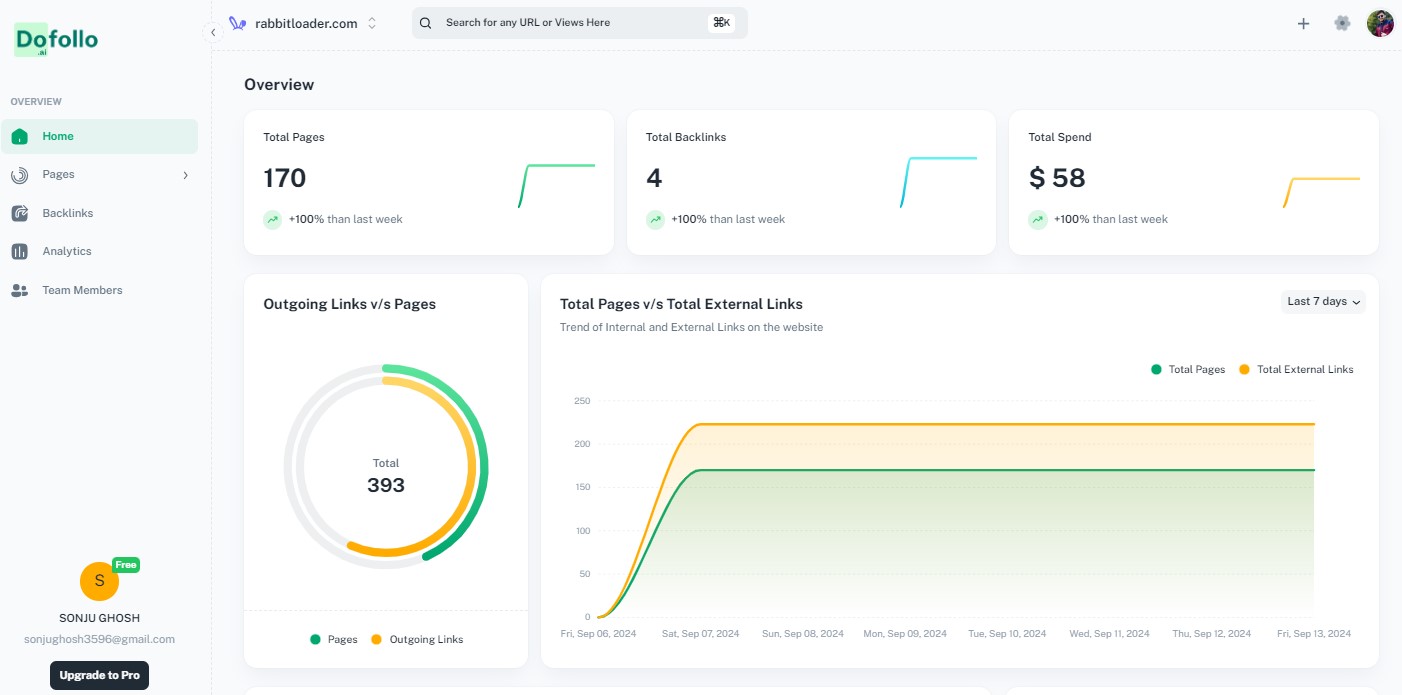Click the green Pages color dot
This screenshot has height=695, width=1402.
coord(316,639)
